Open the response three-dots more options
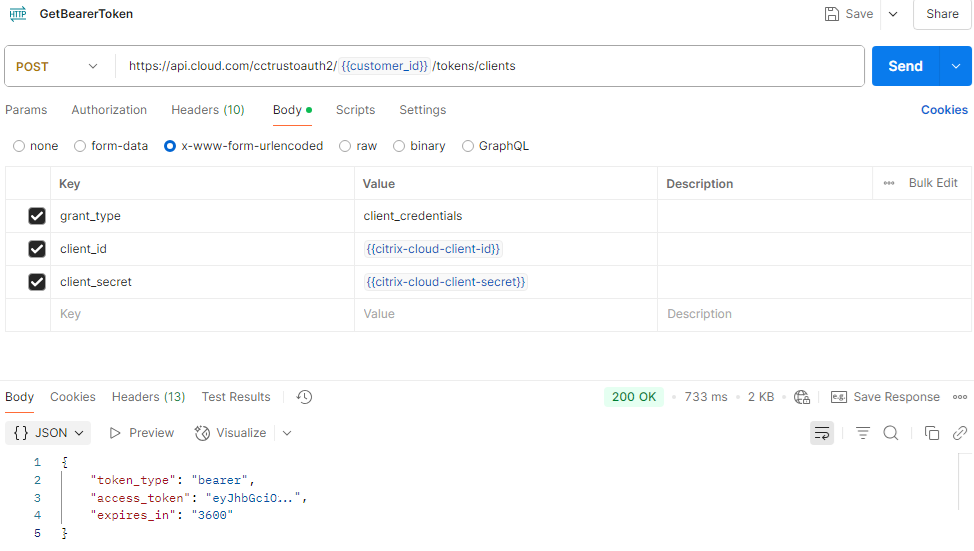Screen dimensions: 974x551 point(960,397)
